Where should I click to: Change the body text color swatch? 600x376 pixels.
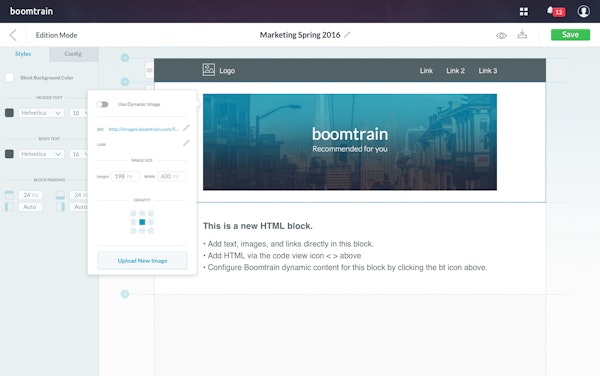point(9,154)
